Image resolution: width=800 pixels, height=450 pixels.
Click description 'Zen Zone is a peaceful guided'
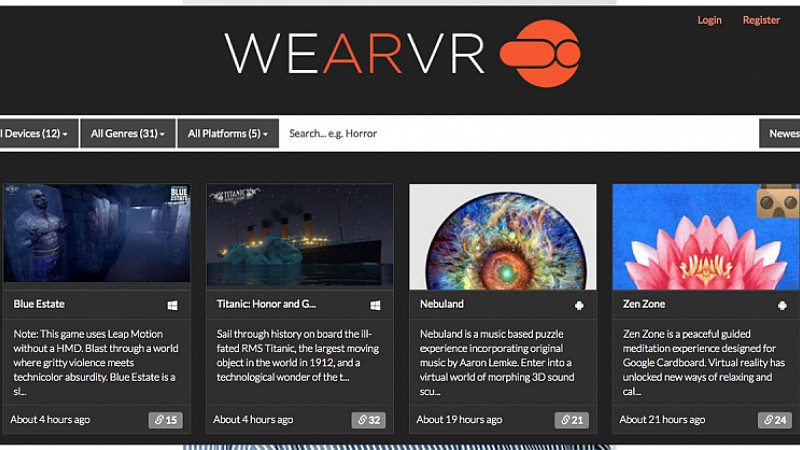(x=704, y=363)
